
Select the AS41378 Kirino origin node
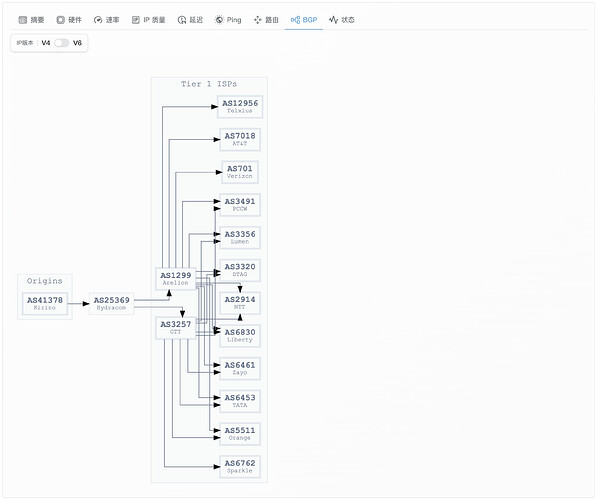(45, 304)
